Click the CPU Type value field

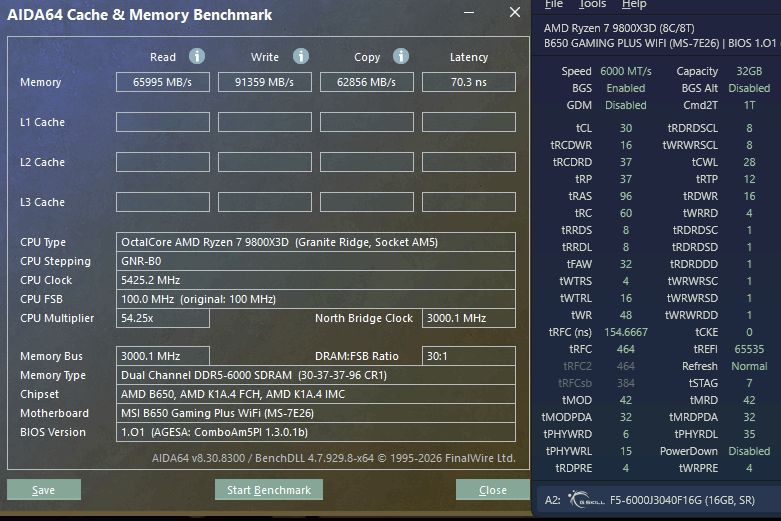point(316,242)
